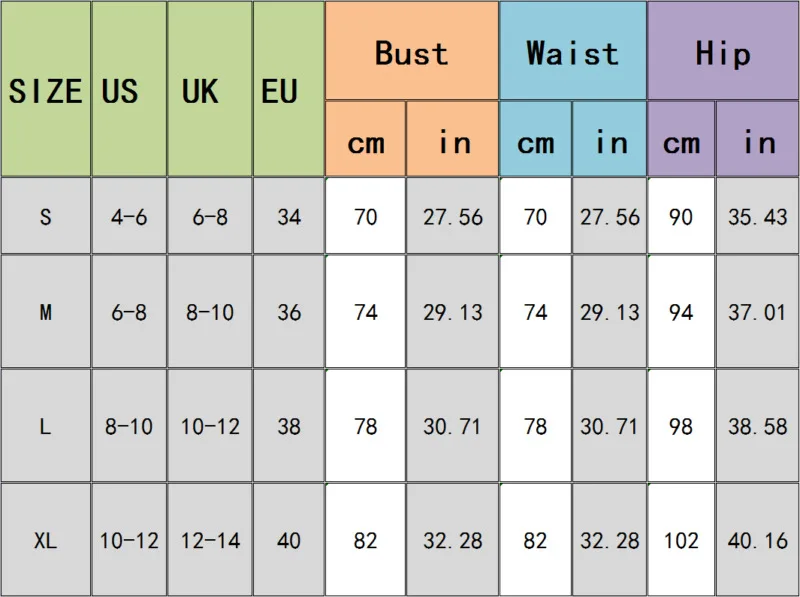Select the S size row label
The height and width of the screenshot is (597, 800).
45,216
